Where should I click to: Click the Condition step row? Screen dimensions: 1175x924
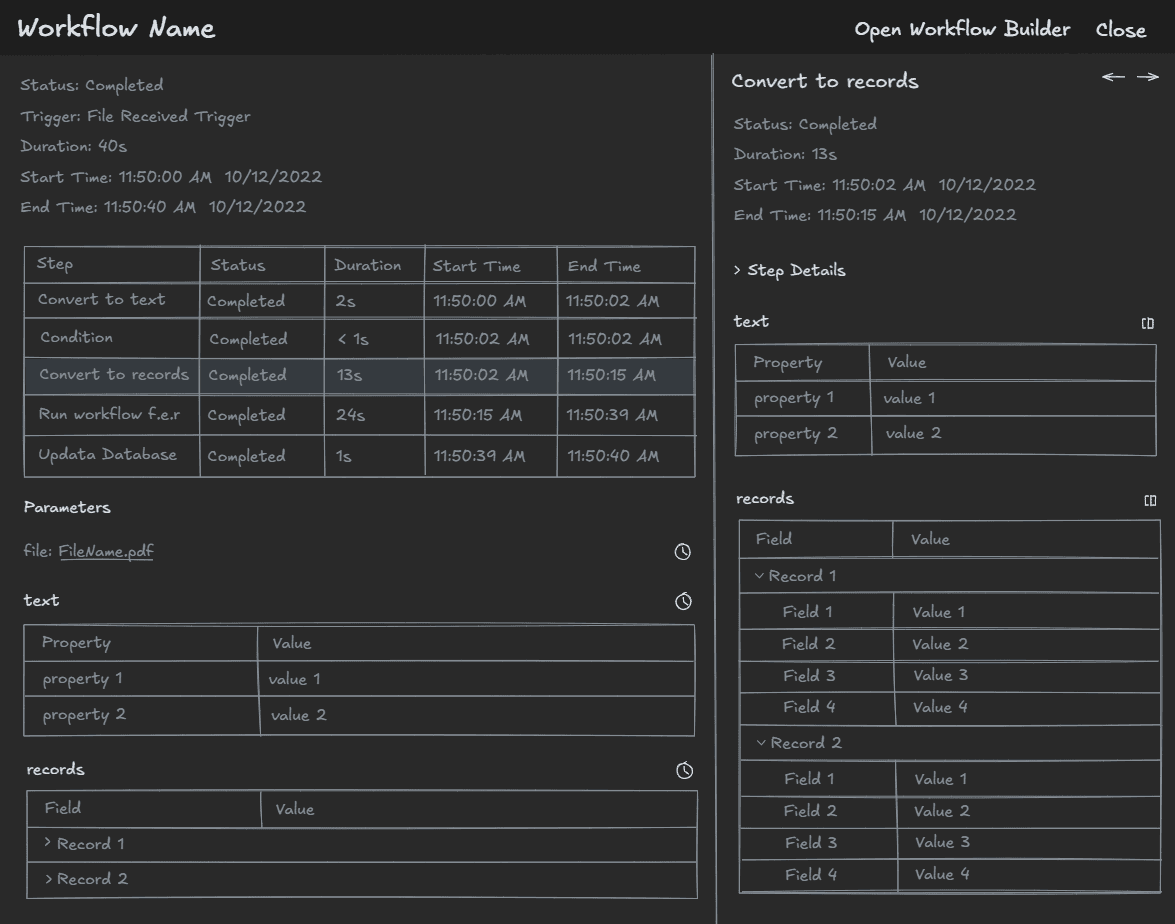click(75, 338)
